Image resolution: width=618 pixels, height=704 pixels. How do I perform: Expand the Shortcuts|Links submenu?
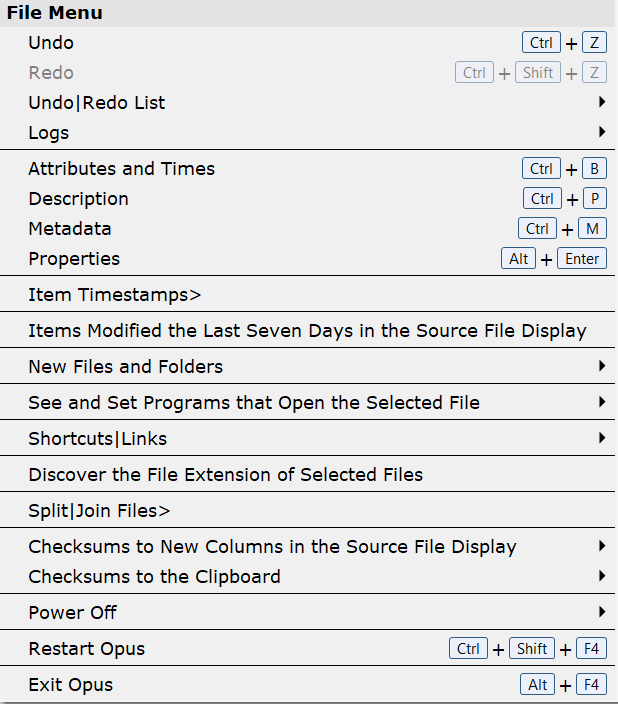pyautogui.click(x=98, y=439)
